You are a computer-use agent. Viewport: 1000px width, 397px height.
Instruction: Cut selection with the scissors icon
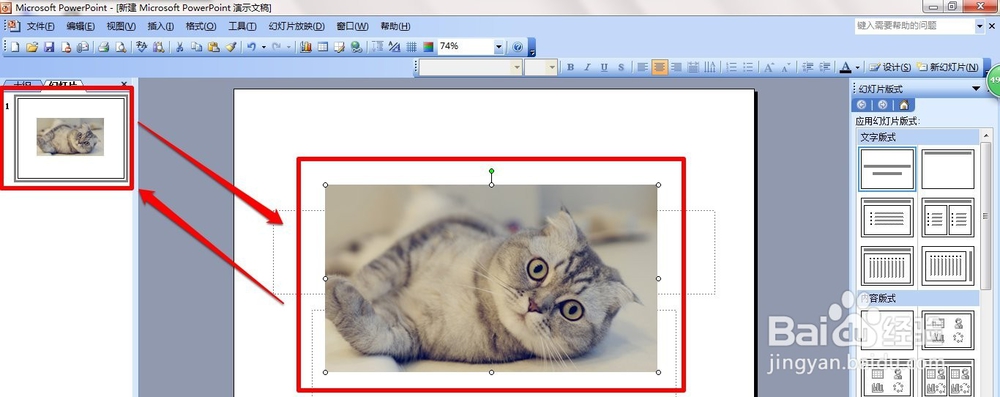click(179, 47)
